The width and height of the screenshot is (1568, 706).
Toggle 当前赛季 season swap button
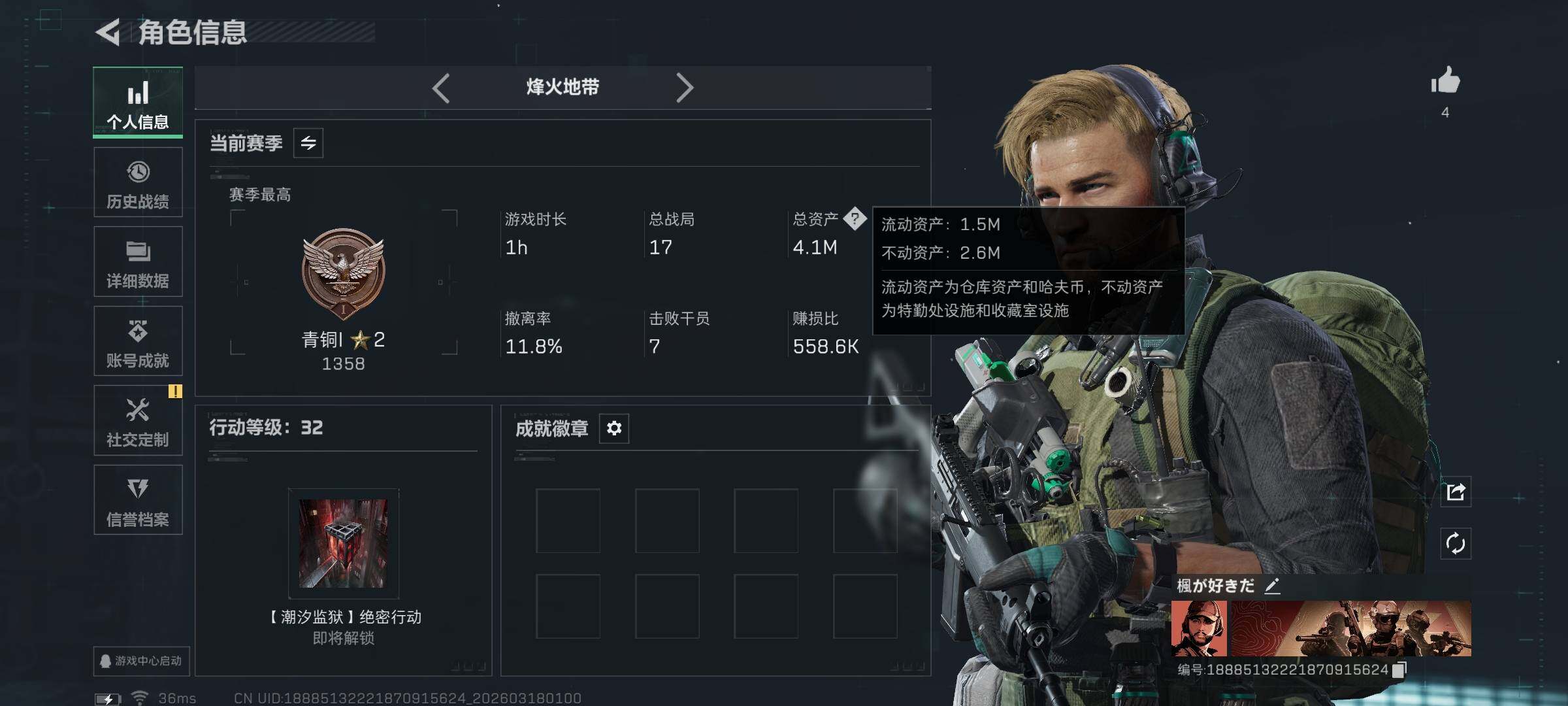click(x=308, y=143)
